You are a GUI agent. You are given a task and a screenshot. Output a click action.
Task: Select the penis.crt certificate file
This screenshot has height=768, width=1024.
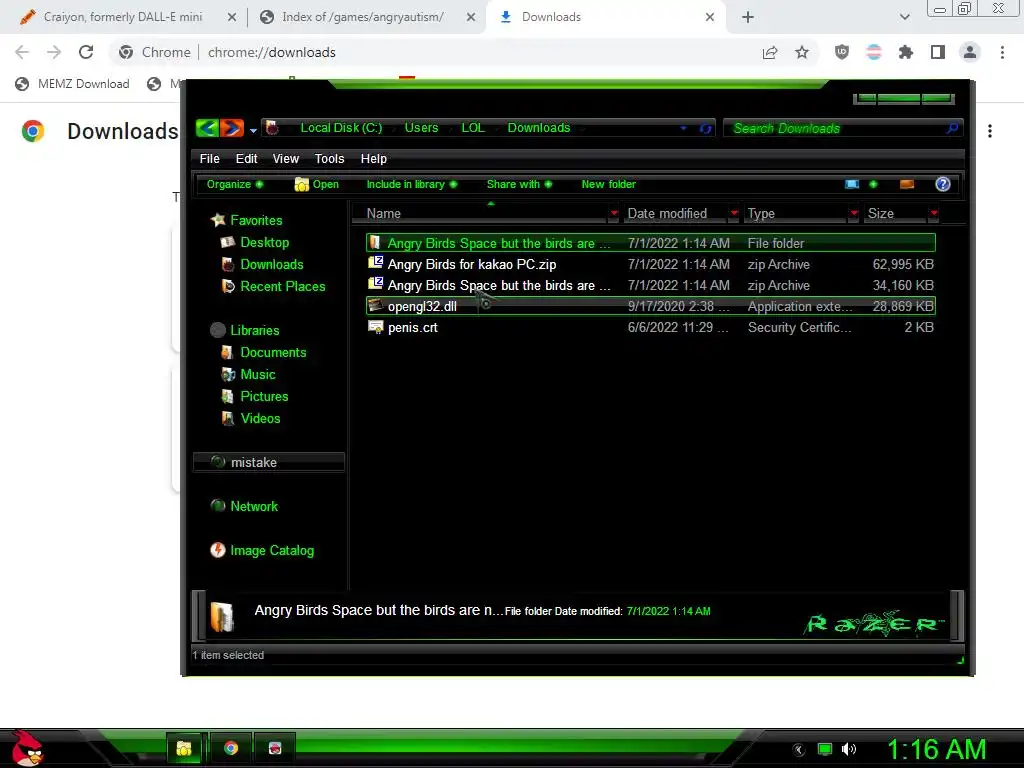point(650,327)
